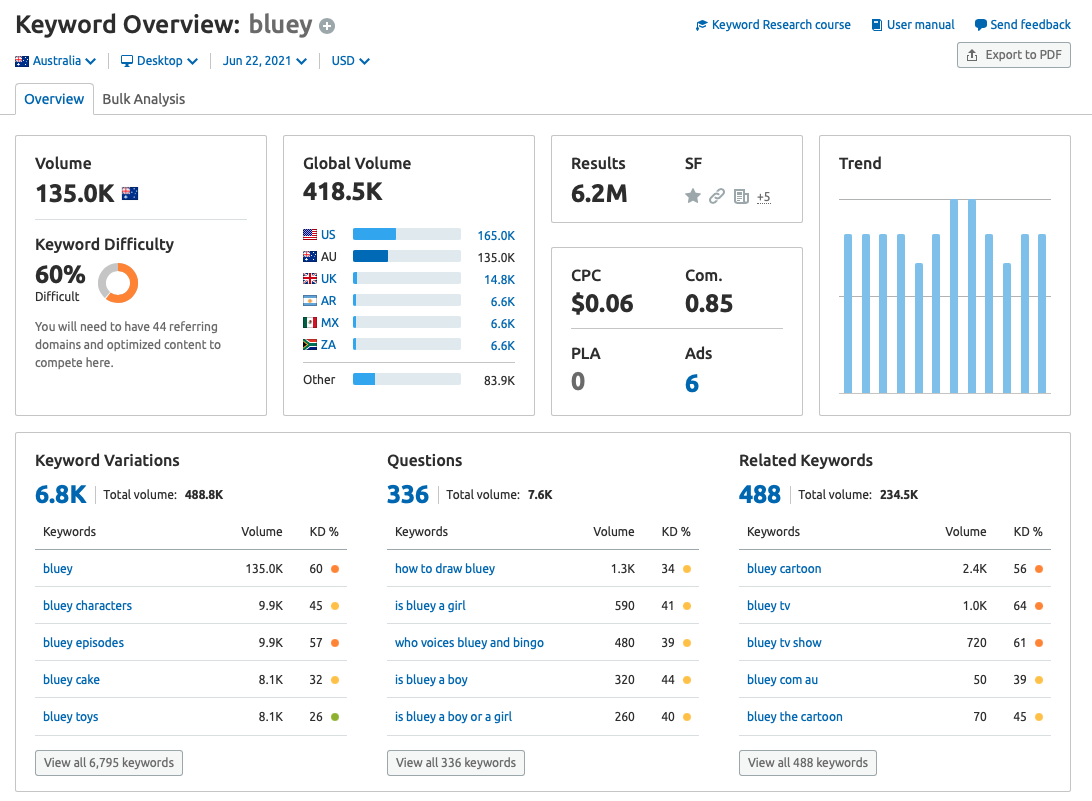The height and width of the screenshot is (801, 1092).
Task: Export the report to PDF
Action: point(1014,55)
